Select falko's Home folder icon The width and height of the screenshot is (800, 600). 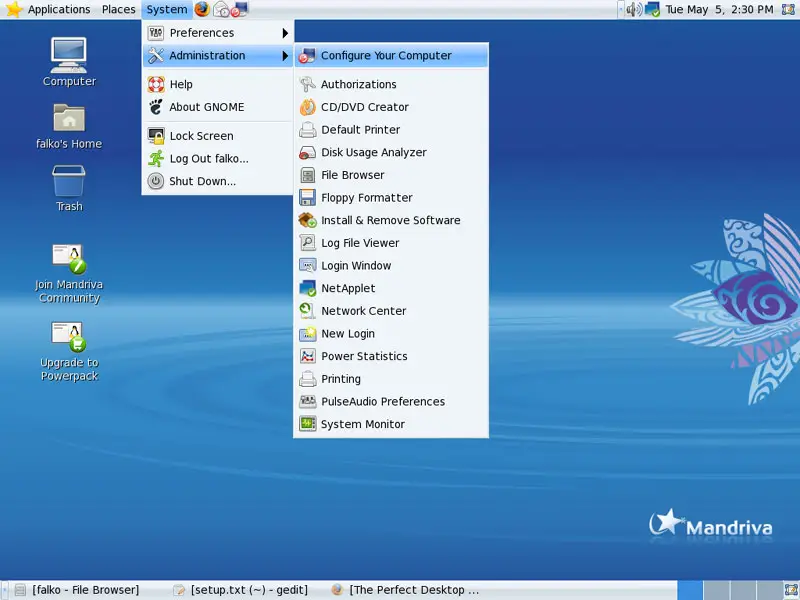click(69, 126)
